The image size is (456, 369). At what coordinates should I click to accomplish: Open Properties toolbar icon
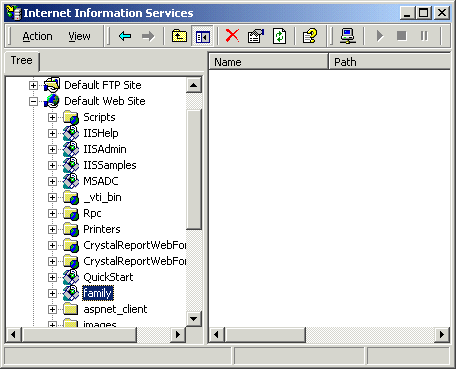[x=256, y=36]
